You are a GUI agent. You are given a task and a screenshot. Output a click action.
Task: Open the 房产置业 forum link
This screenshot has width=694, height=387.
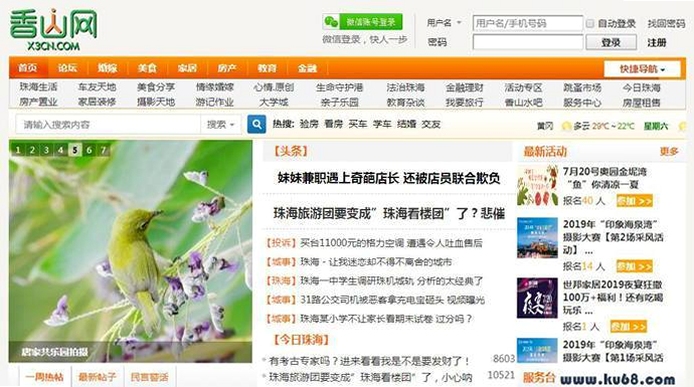(39, 102)
